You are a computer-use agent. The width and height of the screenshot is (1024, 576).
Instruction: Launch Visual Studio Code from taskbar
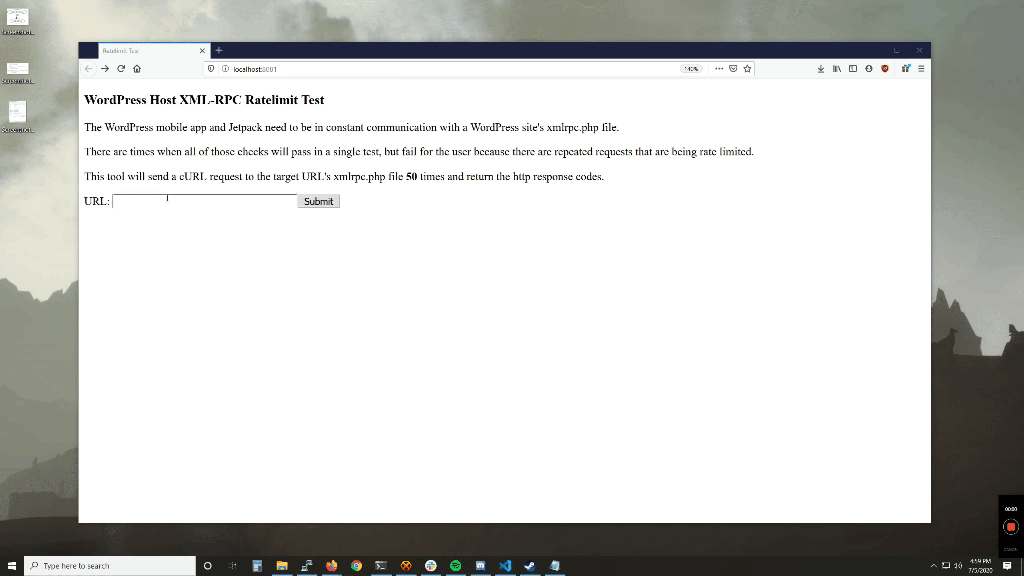pos(505,565)
